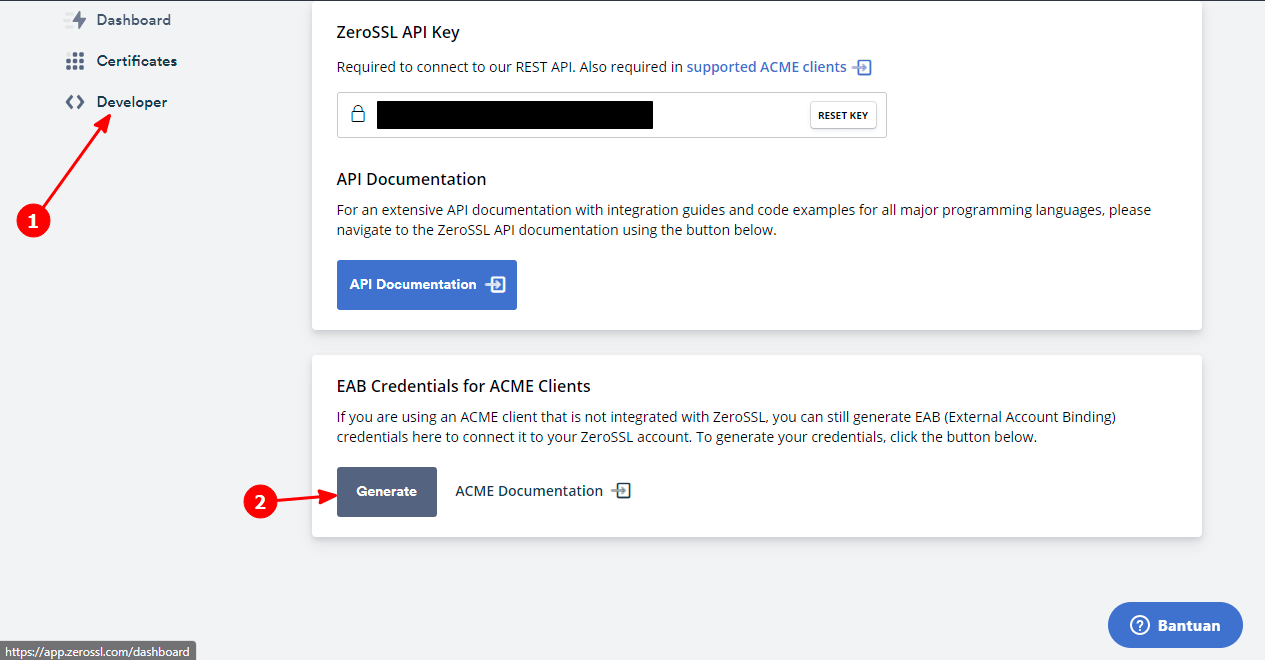Open the blue API Documentation button
This screenshot has height=660, width=1265.
pyautogui.click(x=427, y=285)
